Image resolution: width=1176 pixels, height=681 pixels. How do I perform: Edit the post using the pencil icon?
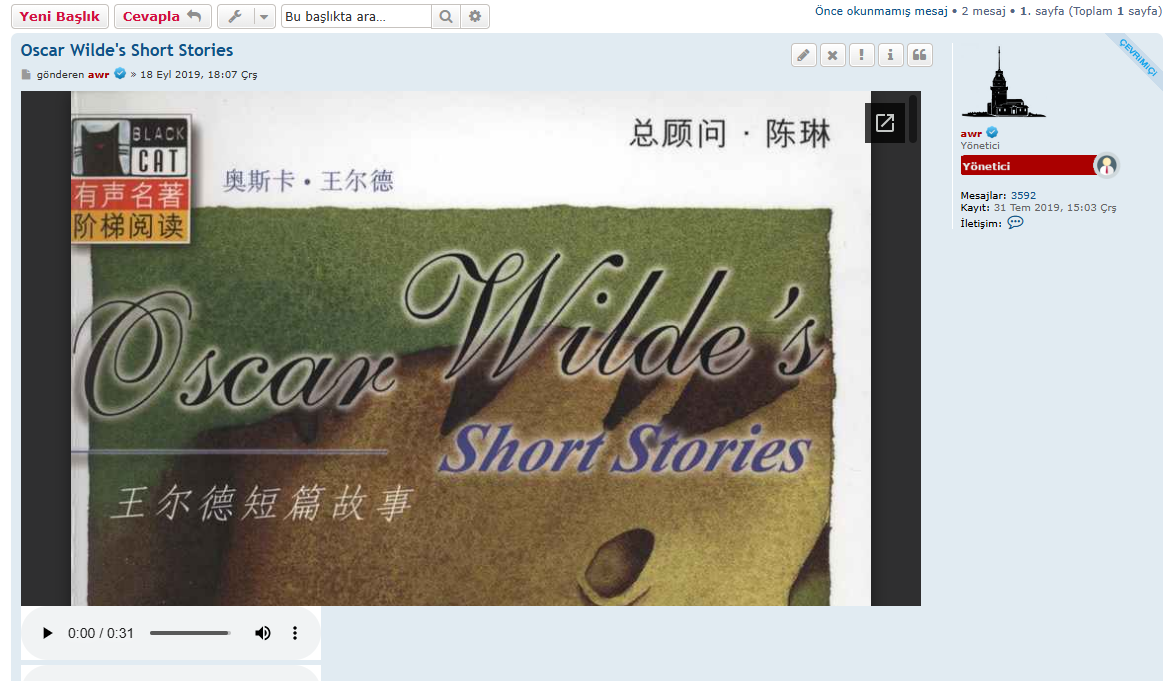pos(803,55)
